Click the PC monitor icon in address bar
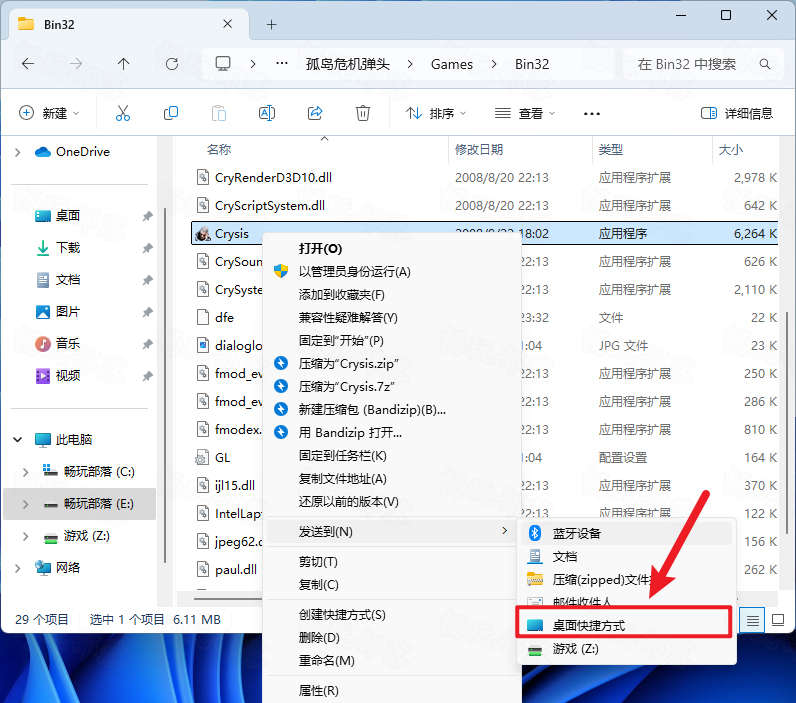Image resolution: width=796 pixels, height=703 pixels. click(223, 64)
